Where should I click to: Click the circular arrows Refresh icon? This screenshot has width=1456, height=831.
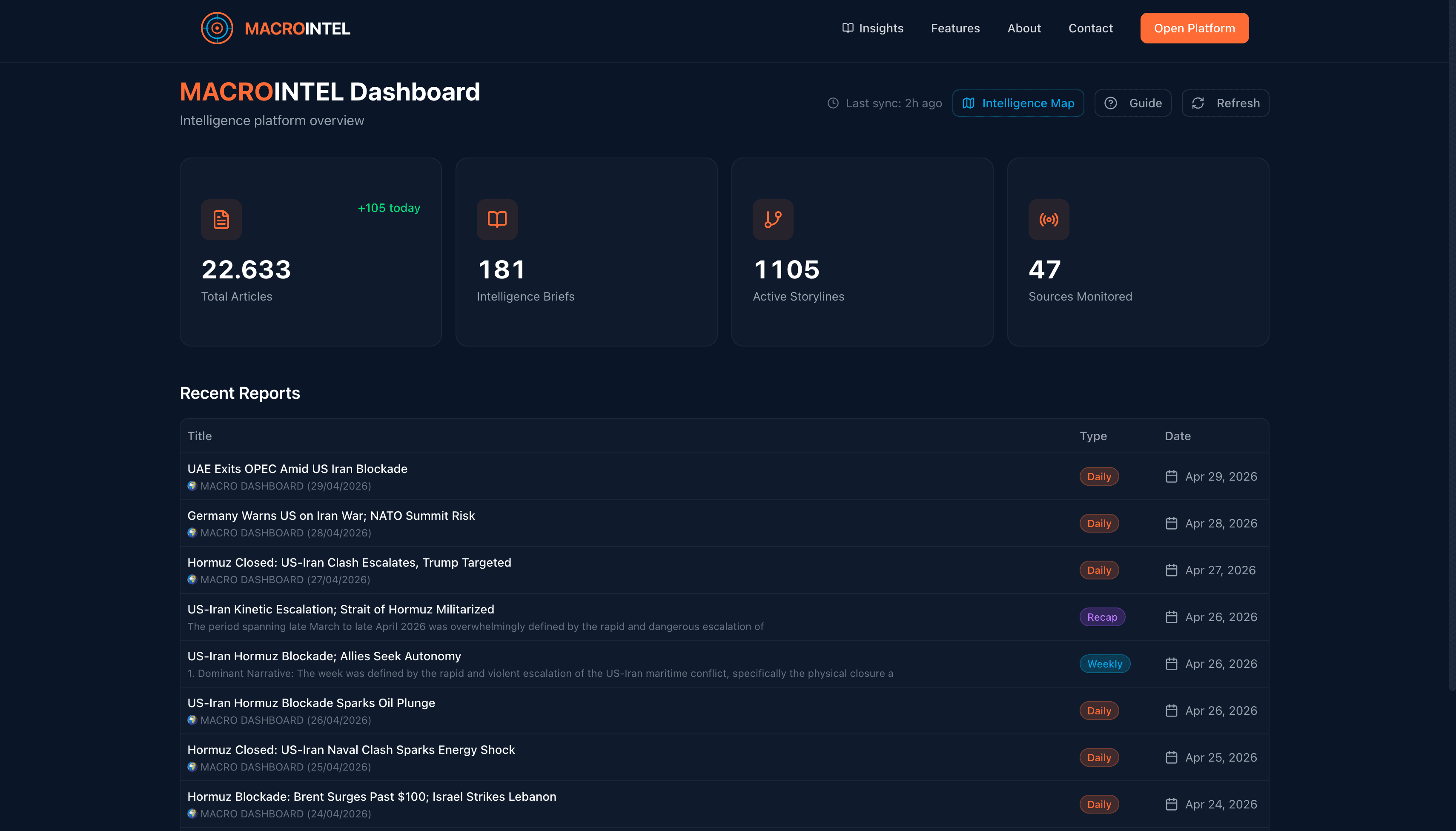point(1198,103)
